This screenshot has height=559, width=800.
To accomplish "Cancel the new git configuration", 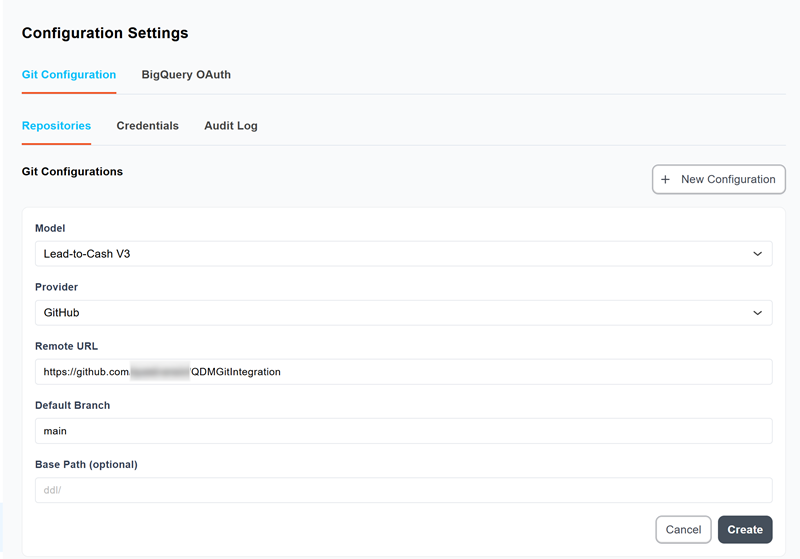I will [x=683, y=529].
